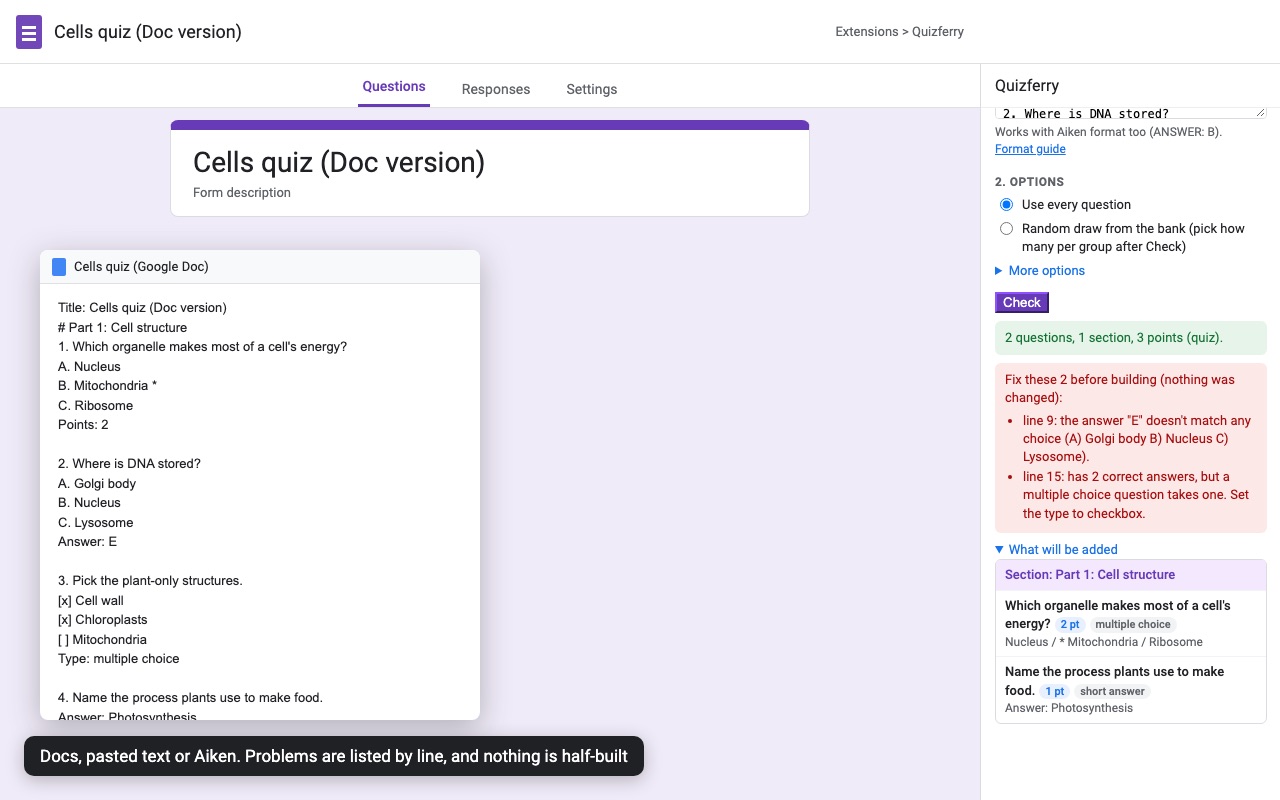Select the Use every question option
1280x800 pixels.
point(1007,205)
